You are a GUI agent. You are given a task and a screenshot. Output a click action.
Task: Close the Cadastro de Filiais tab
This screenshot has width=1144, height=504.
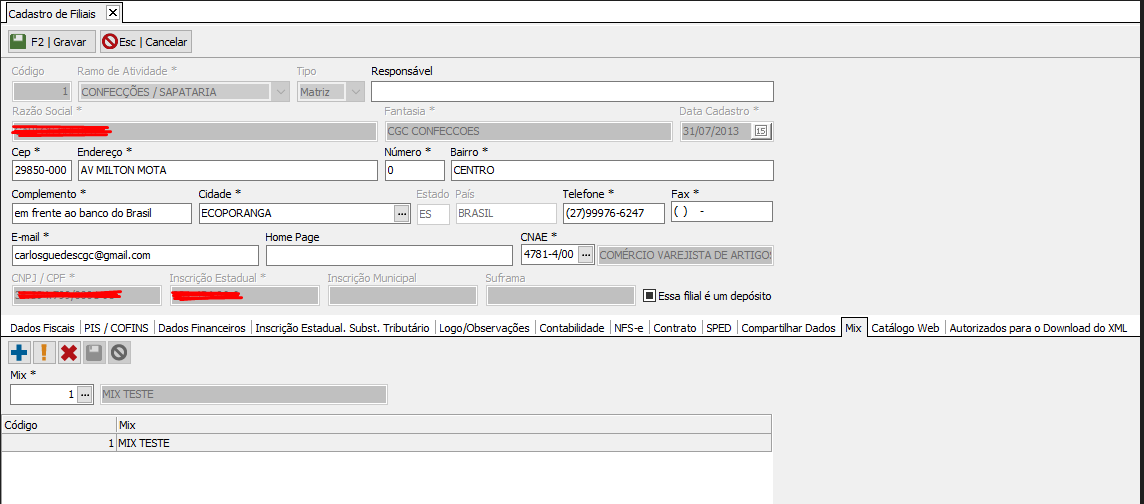coord(112,13)
